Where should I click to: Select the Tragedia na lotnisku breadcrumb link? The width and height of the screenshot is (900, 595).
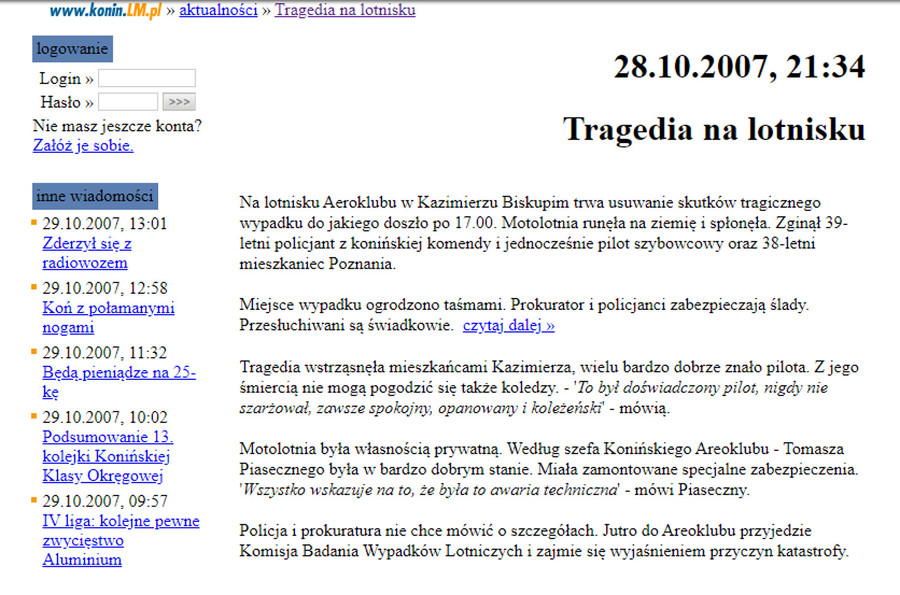[345, 11]
